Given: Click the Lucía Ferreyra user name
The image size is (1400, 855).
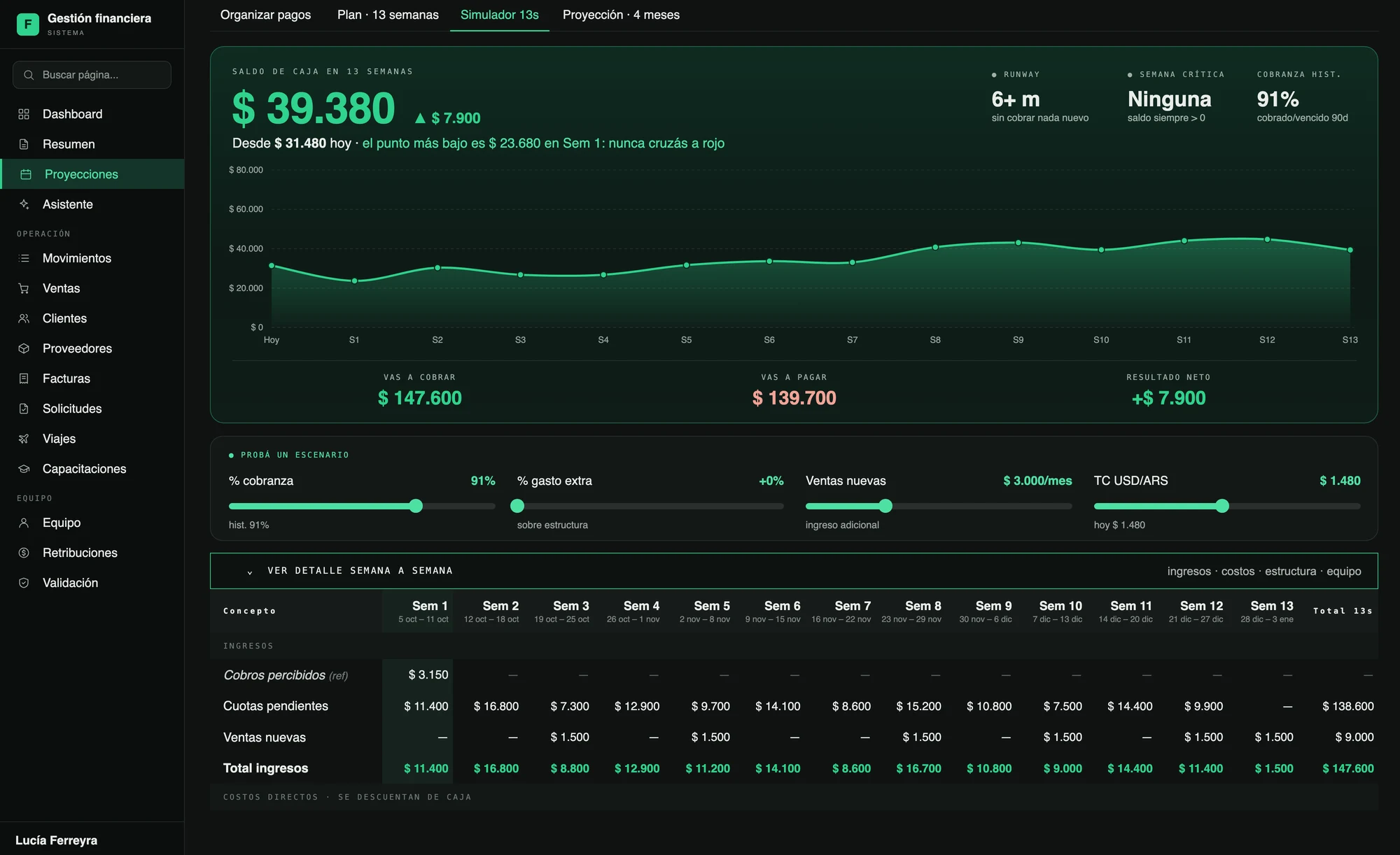Looking at the screenshot, I should [x=56, y=840].
